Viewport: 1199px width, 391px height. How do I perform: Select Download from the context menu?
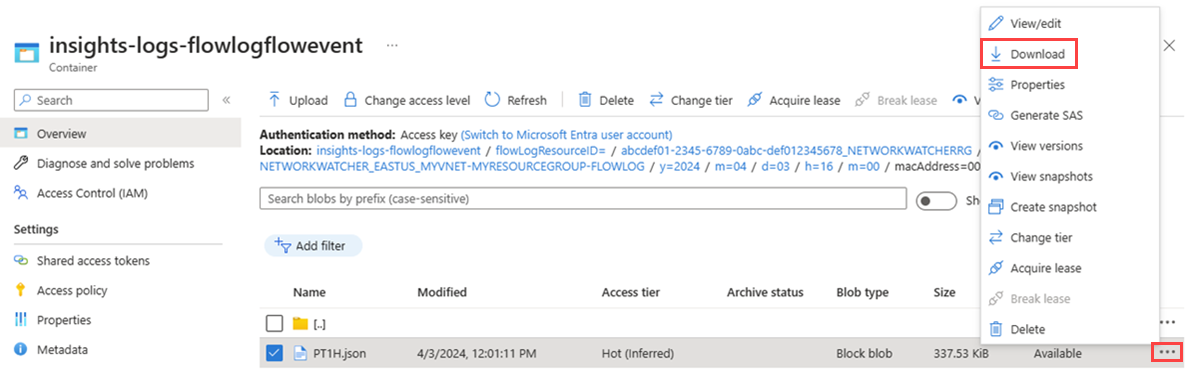click(1029, 54)
